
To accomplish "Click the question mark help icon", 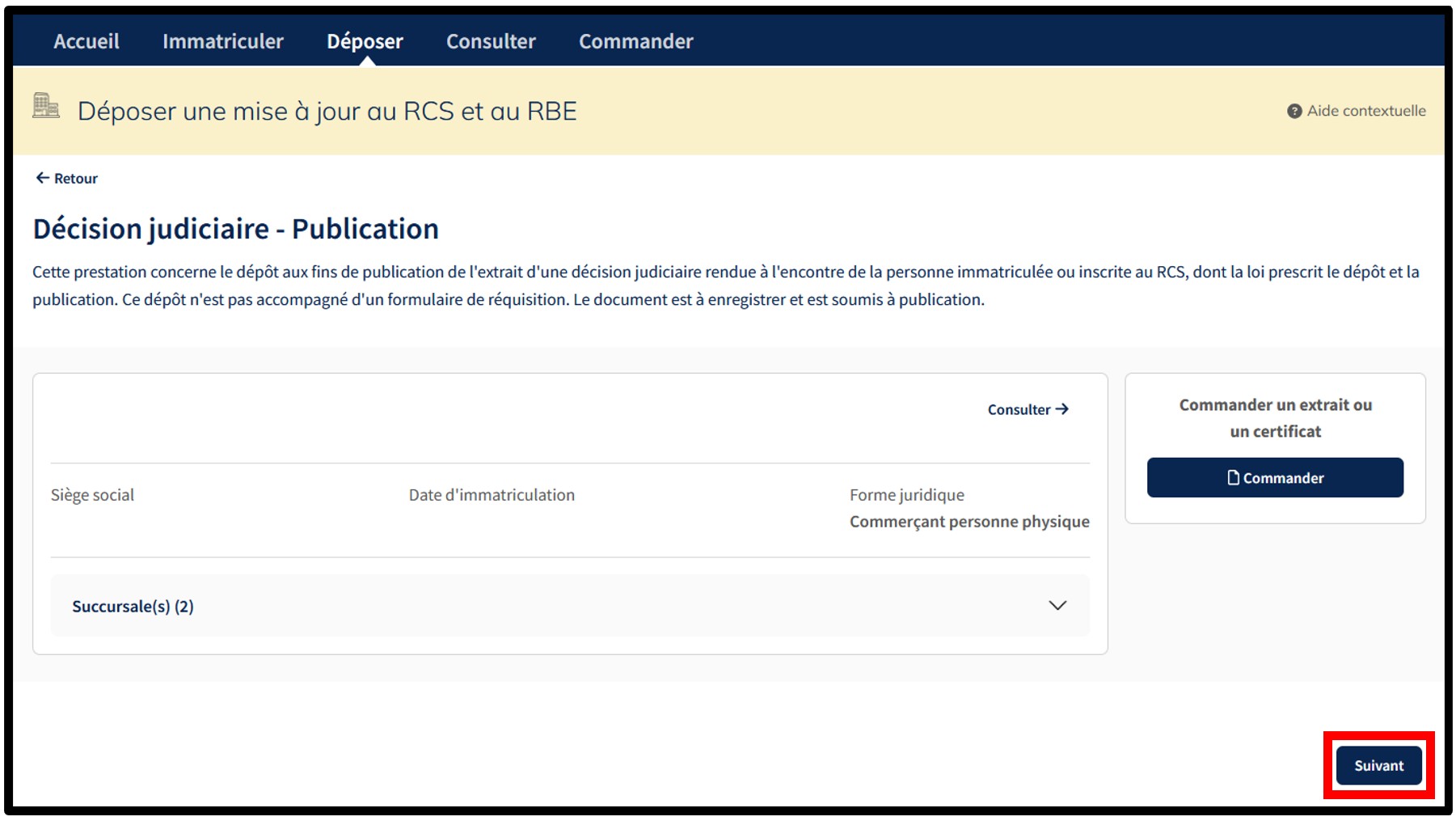I will [1294, 111].
